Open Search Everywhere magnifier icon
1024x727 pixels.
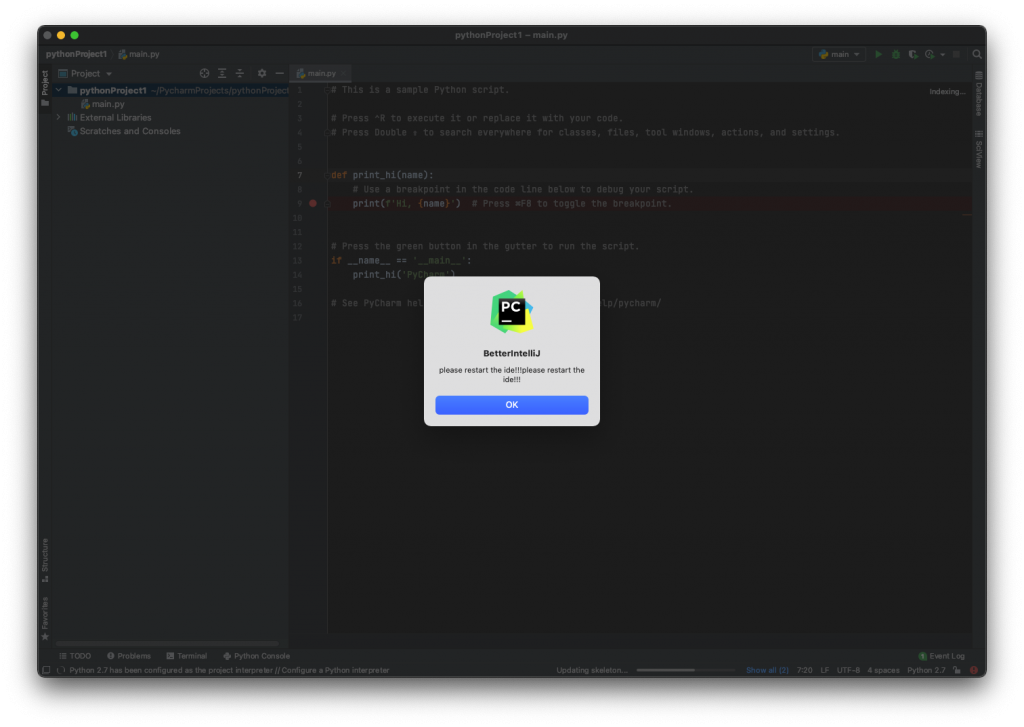point(977,55)
